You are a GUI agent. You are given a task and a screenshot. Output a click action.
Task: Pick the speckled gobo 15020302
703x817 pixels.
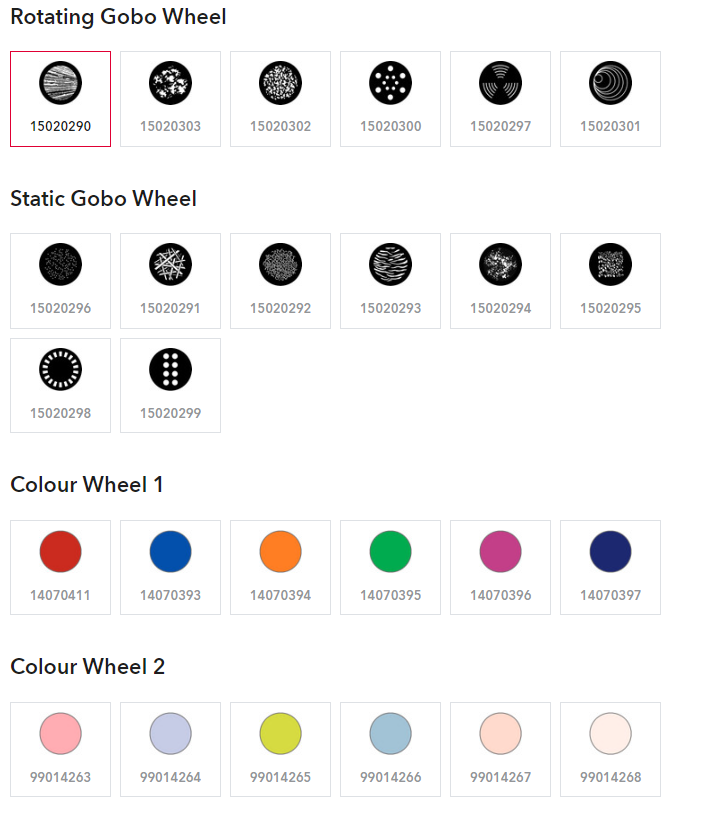pyautogui.click(x=280, y=99)
